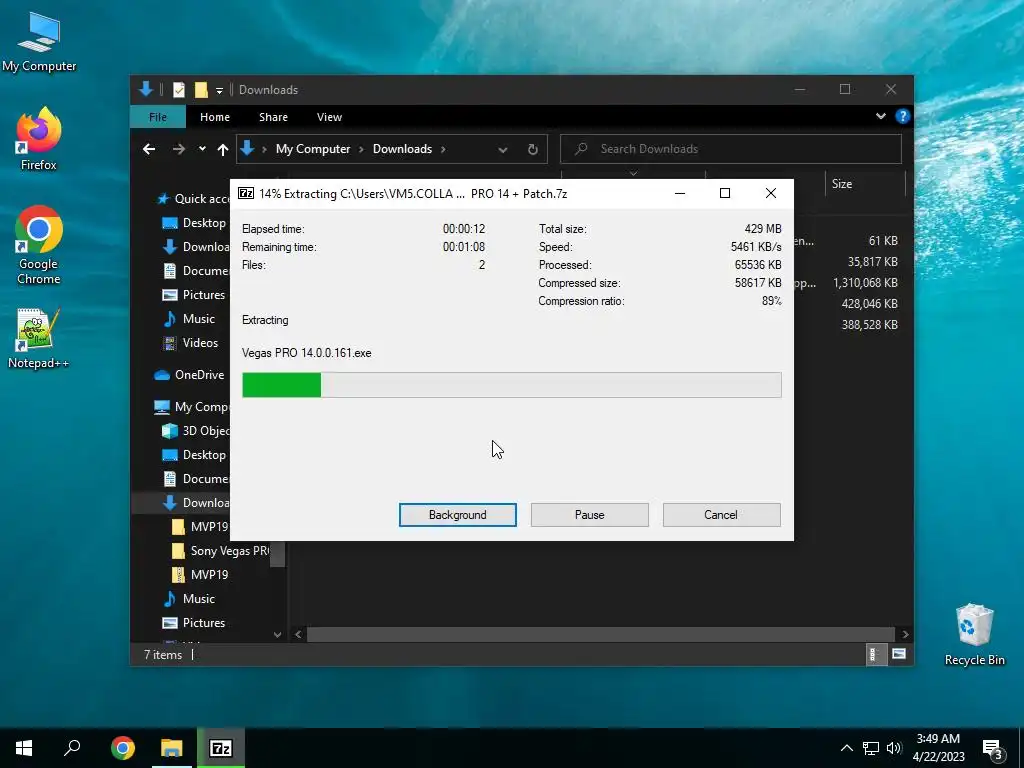The width and height of the screenshot is (1024, 768).
Task: Switch to File Explorer taskbar icon
Action: click(x=172, y=748)
